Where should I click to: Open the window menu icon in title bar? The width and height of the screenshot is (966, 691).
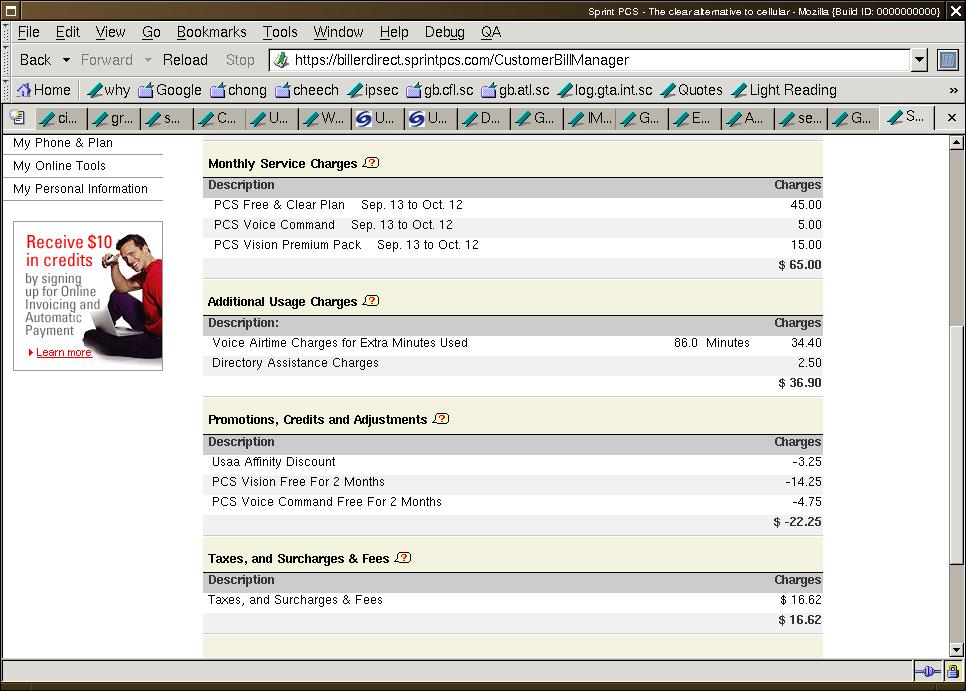click(10, 10)
